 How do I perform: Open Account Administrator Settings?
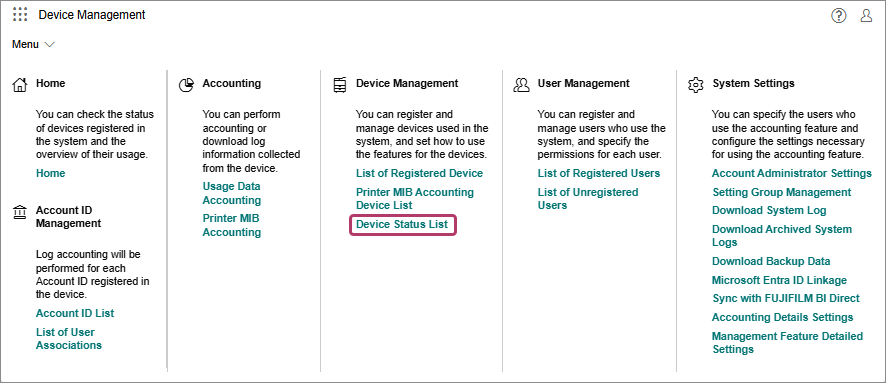point(792,173)
